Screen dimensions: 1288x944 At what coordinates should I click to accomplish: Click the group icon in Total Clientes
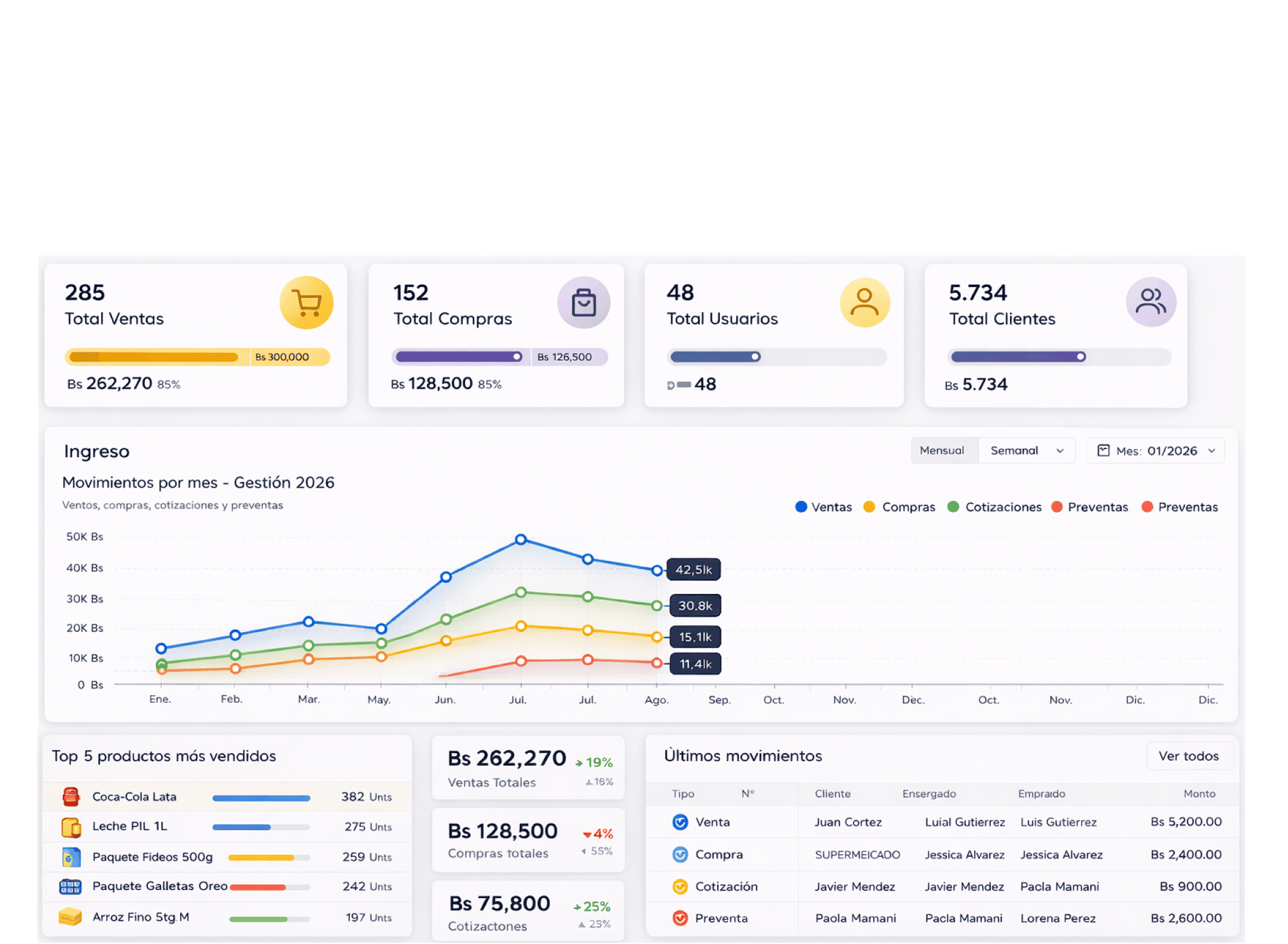(x=1151, y=302)
